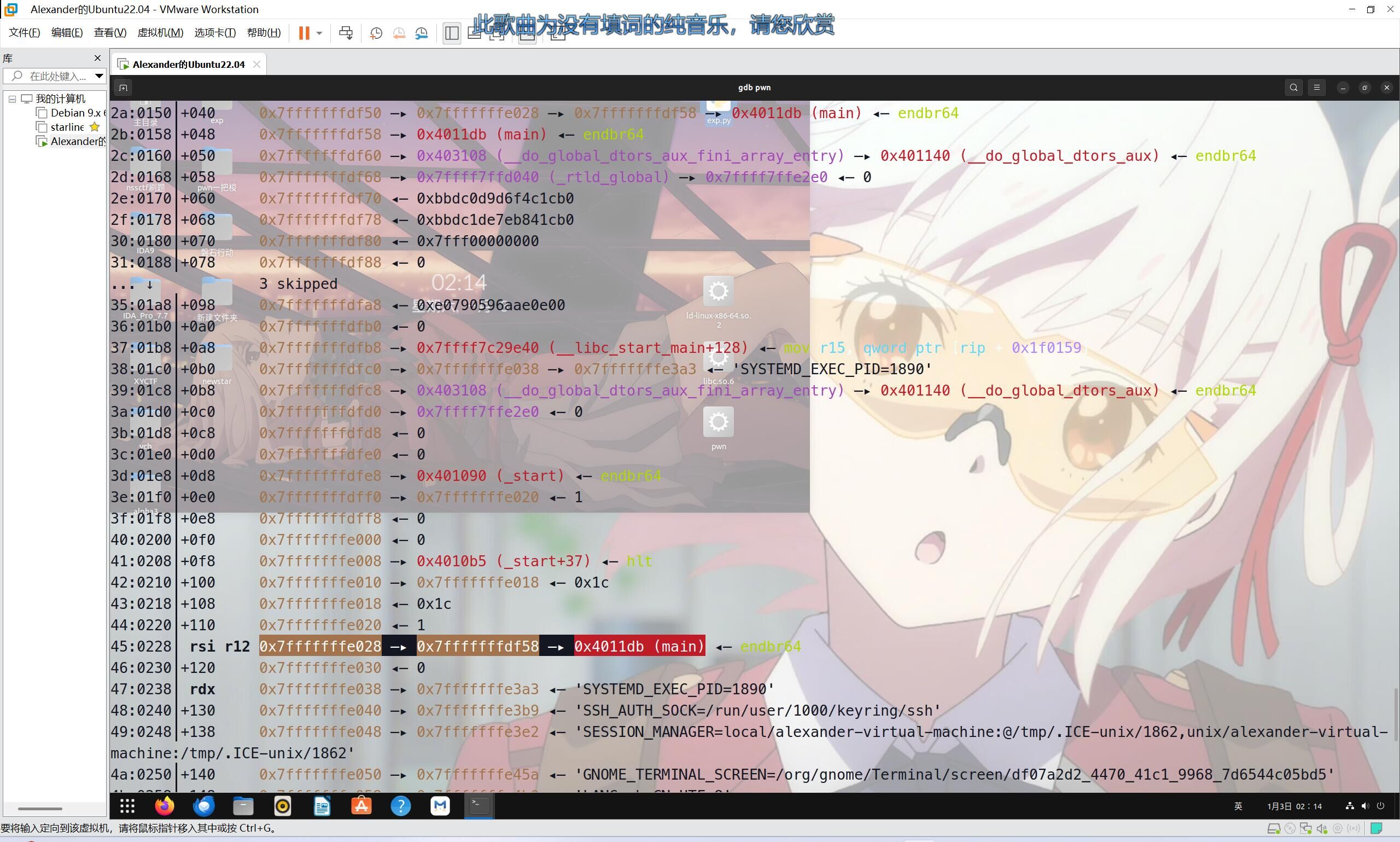Open the 虚拟机(M) menu
The height and width of the screenshot is (842, 1400).
(160, 32)
